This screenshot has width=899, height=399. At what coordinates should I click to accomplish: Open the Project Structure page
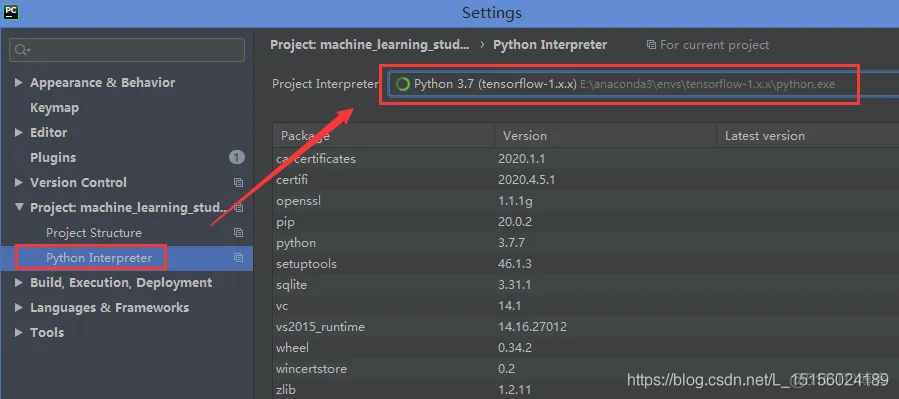click(94, 233)
